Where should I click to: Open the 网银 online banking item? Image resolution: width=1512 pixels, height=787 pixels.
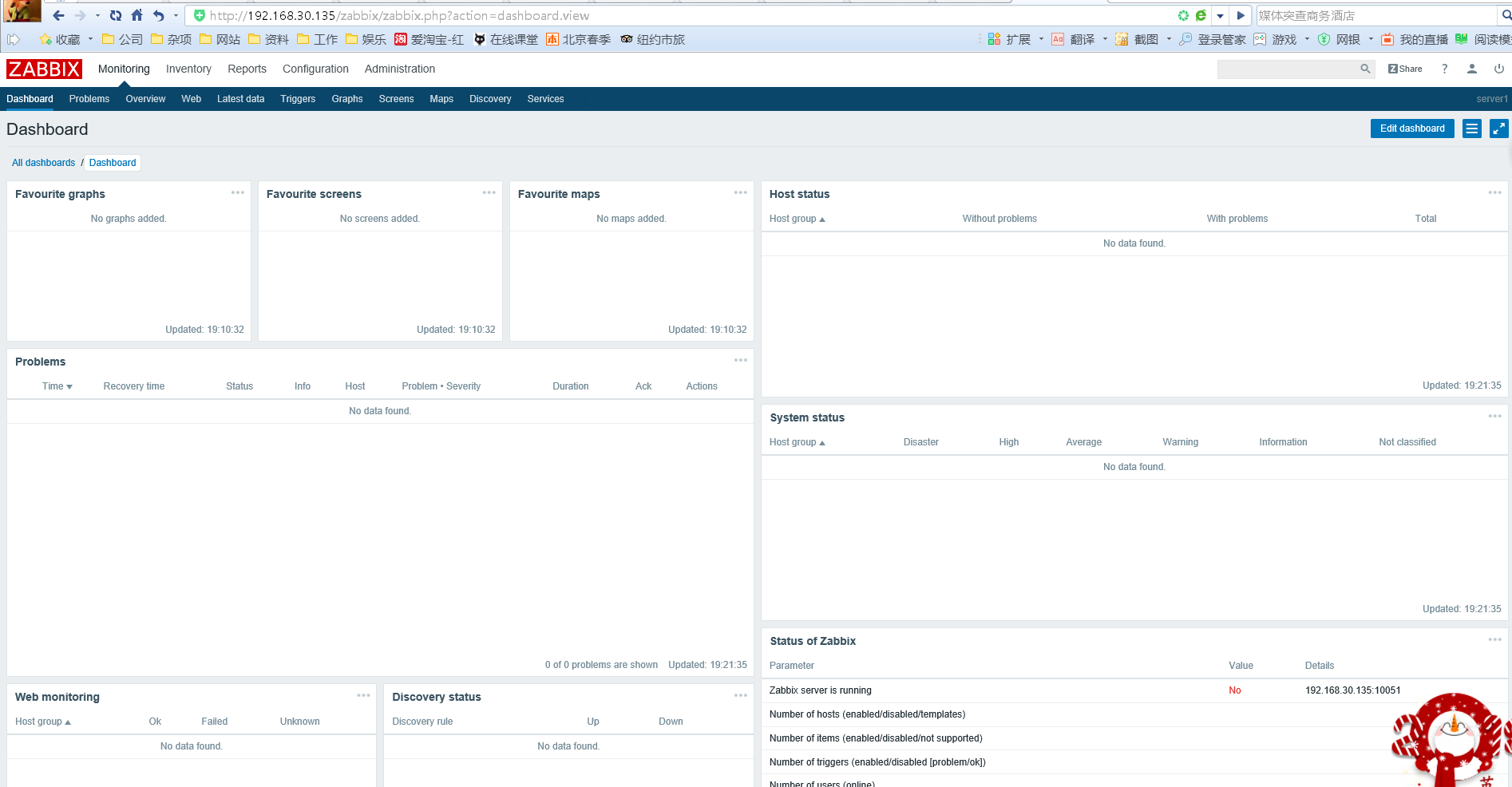point(1339,39)
